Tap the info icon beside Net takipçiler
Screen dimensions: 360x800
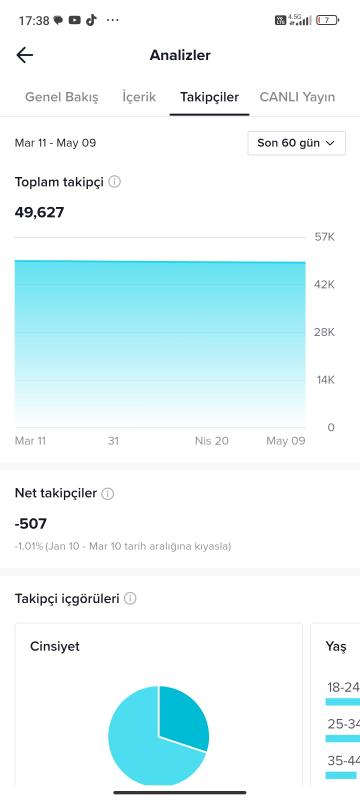click(108, 493)
